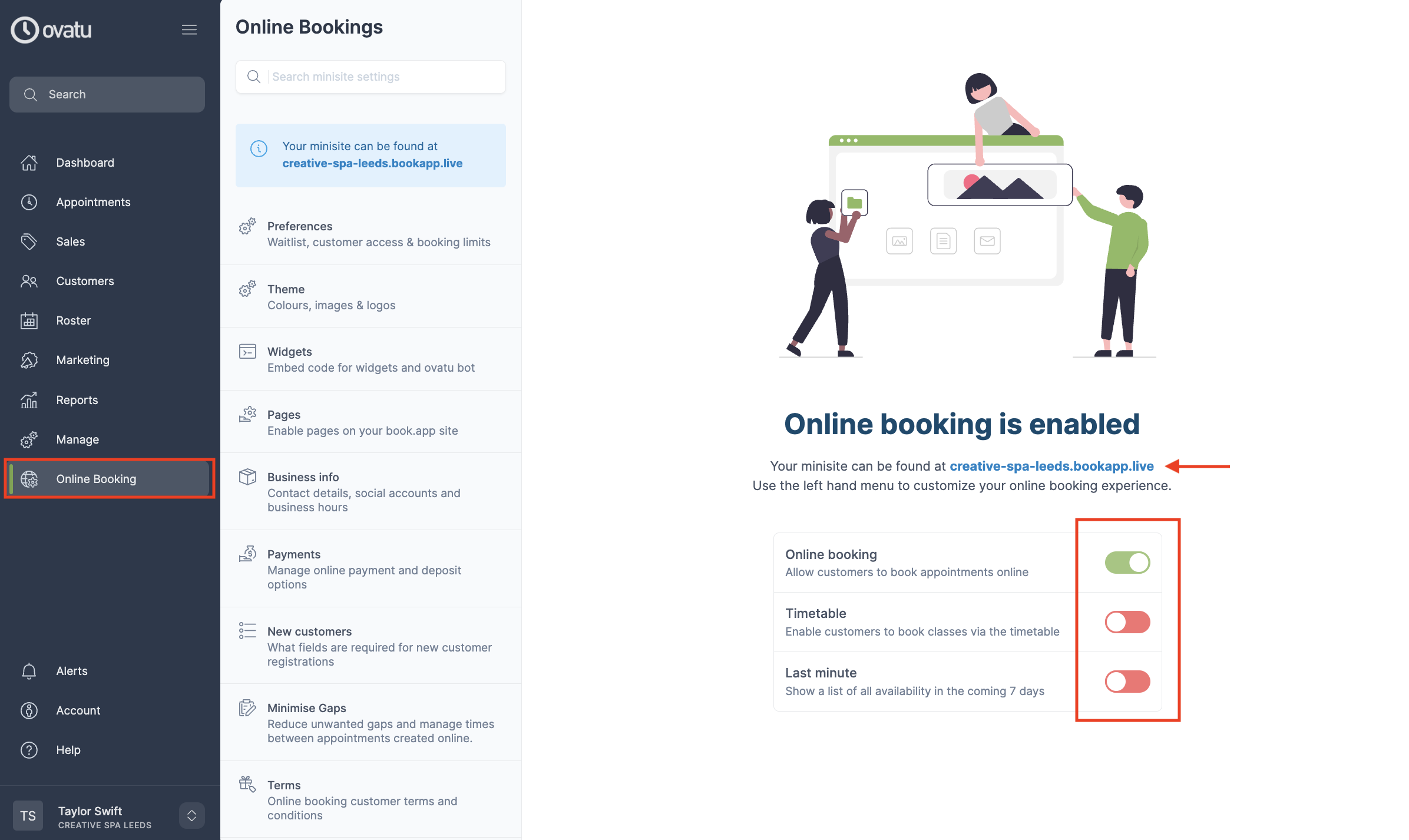Open Customers via the people icon
This screenshot has width=1409, height=840.
[29, 281]
